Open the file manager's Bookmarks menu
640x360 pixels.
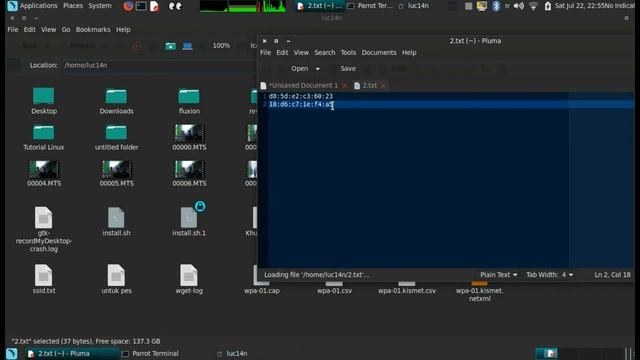coord(93,30)
